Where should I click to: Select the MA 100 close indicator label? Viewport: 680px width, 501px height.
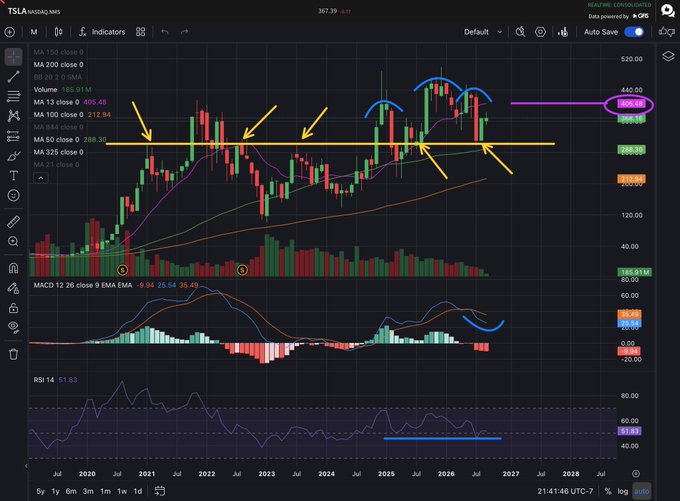(58, 115)
